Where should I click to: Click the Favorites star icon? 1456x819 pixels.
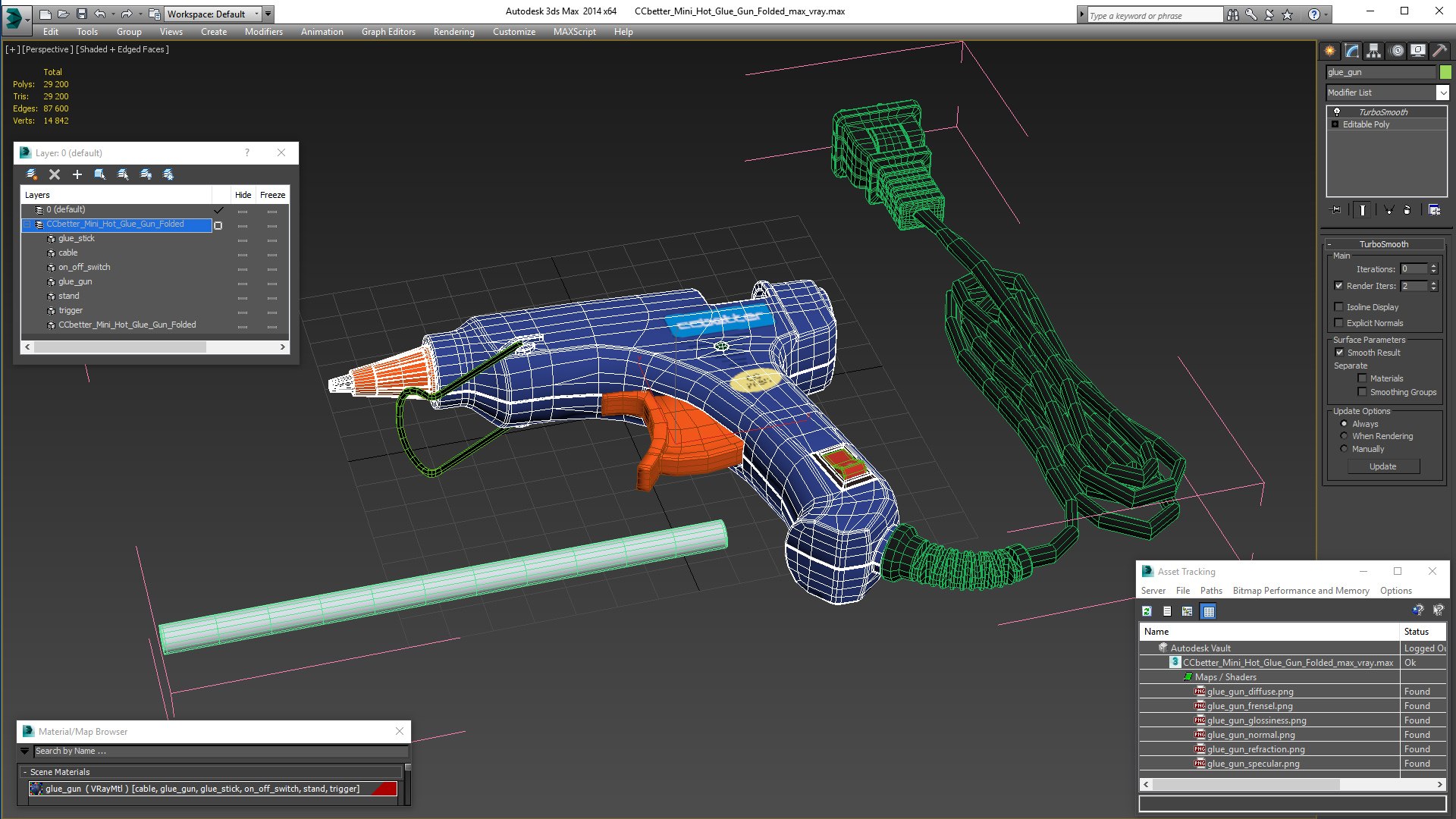1288,14
